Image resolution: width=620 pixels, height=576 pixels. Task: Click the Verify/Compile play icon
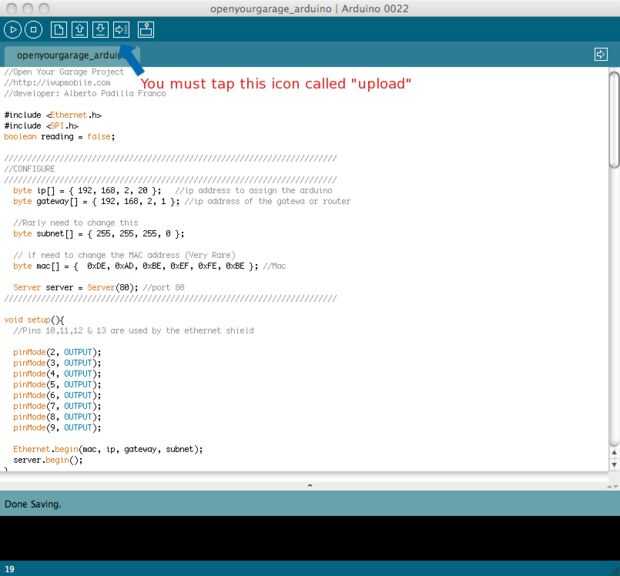pyautogui.click(x=13, y=30)
